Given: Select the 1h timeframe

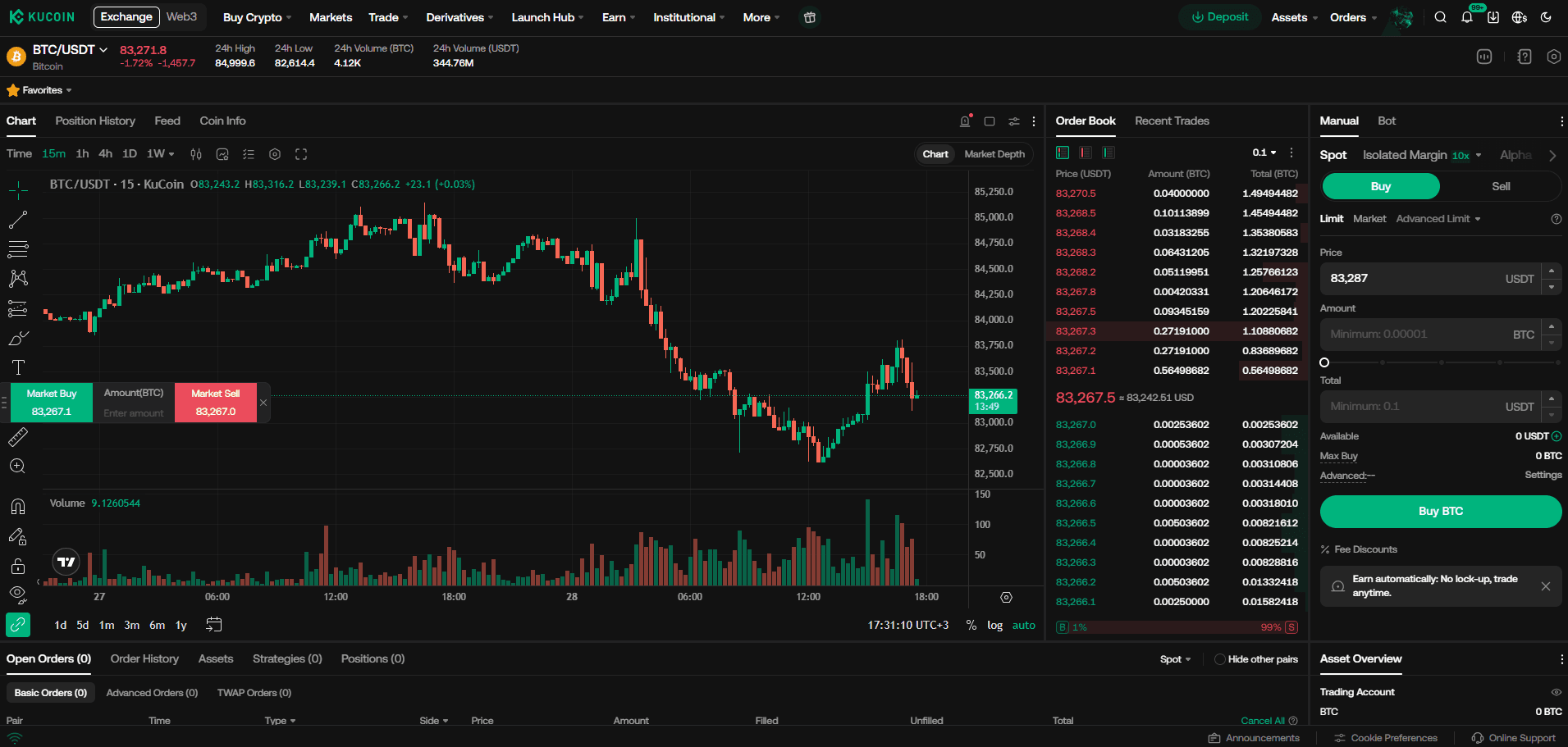Looking at the screenshot, I should pos(82,154).
